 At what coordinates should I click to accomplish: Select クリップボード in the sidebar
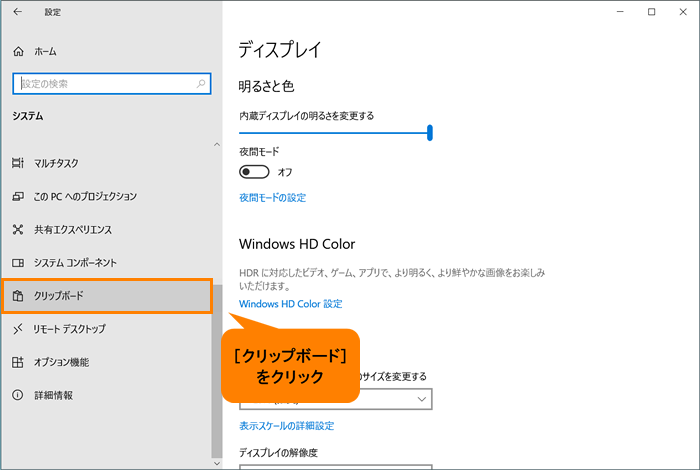pyautogui.click(x=107, y=295)
